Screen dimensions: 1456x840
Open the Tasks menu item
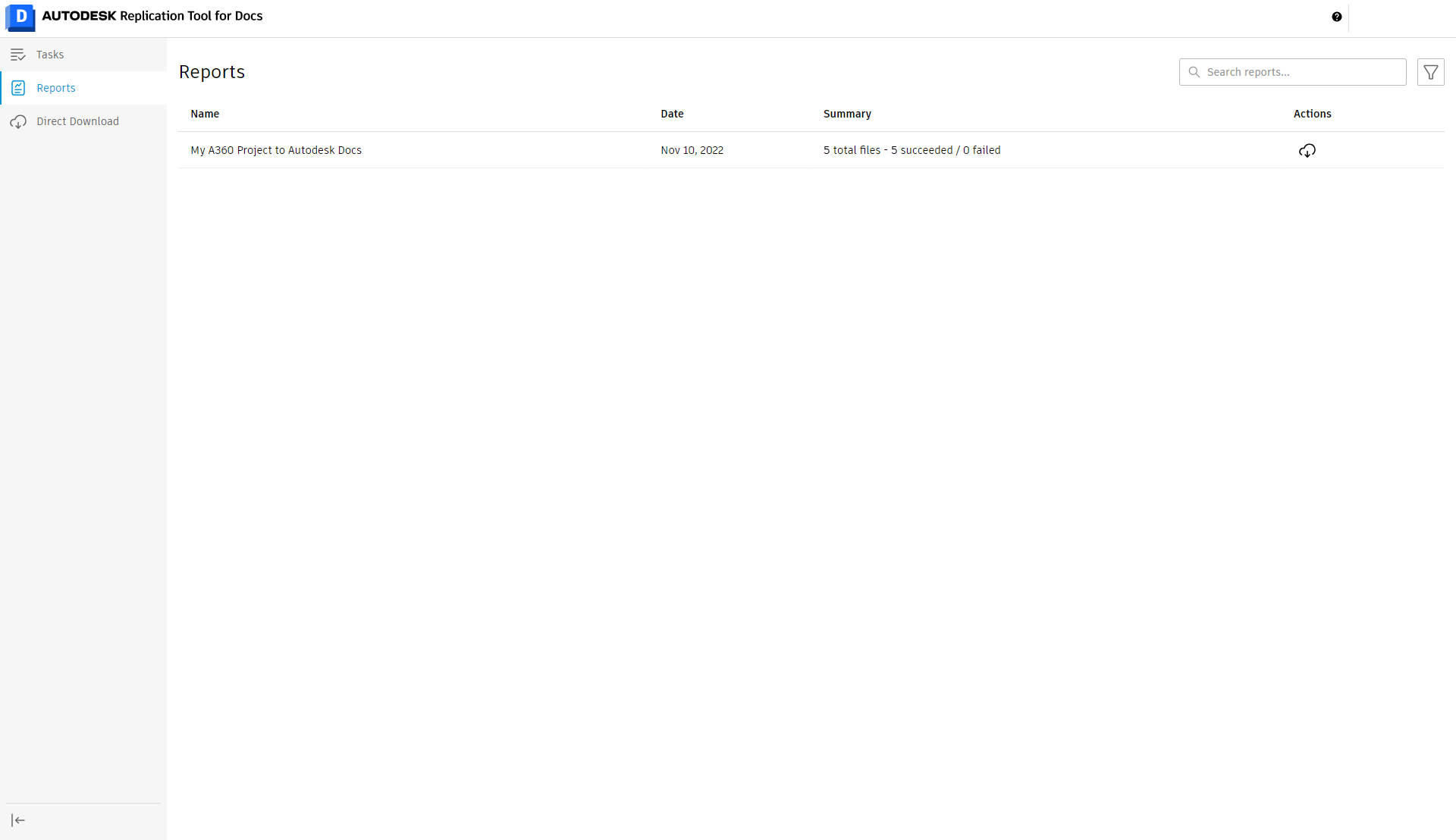pyautogui.click(x=50, y=55)
